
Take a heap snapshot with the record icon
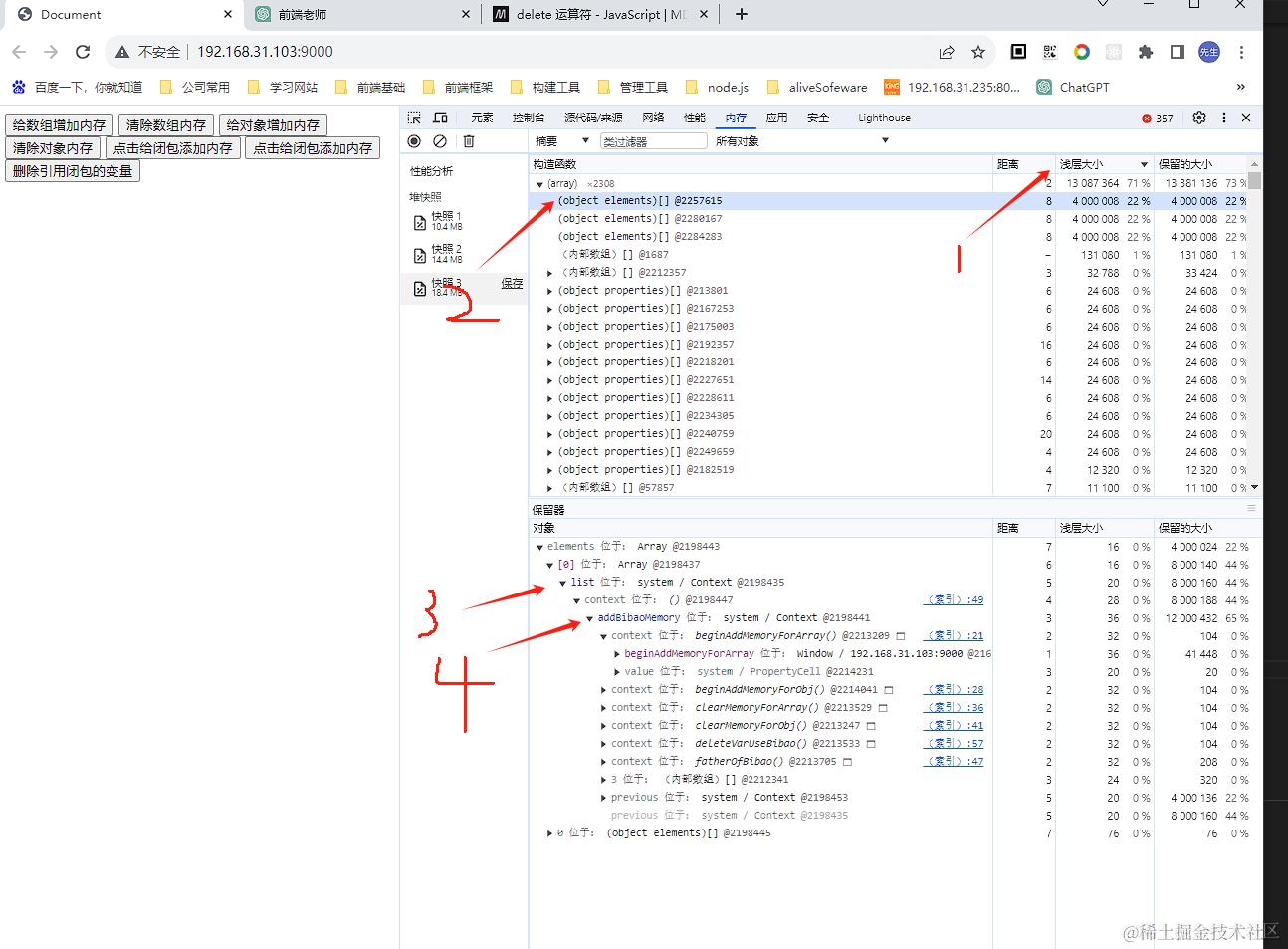coord(415,141)
